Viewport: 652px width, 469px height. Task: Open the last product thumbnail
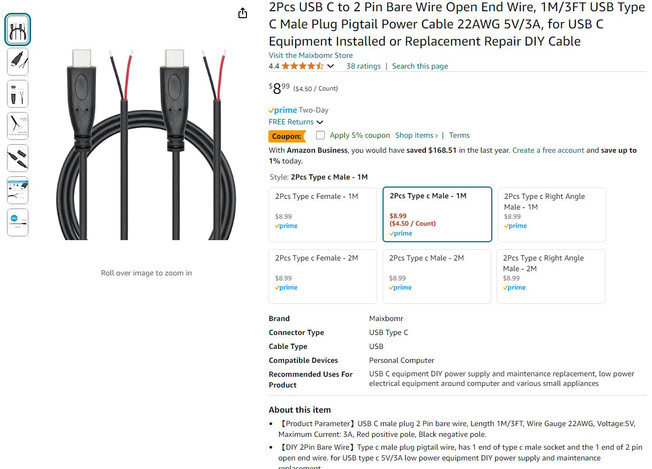point(18,221)
